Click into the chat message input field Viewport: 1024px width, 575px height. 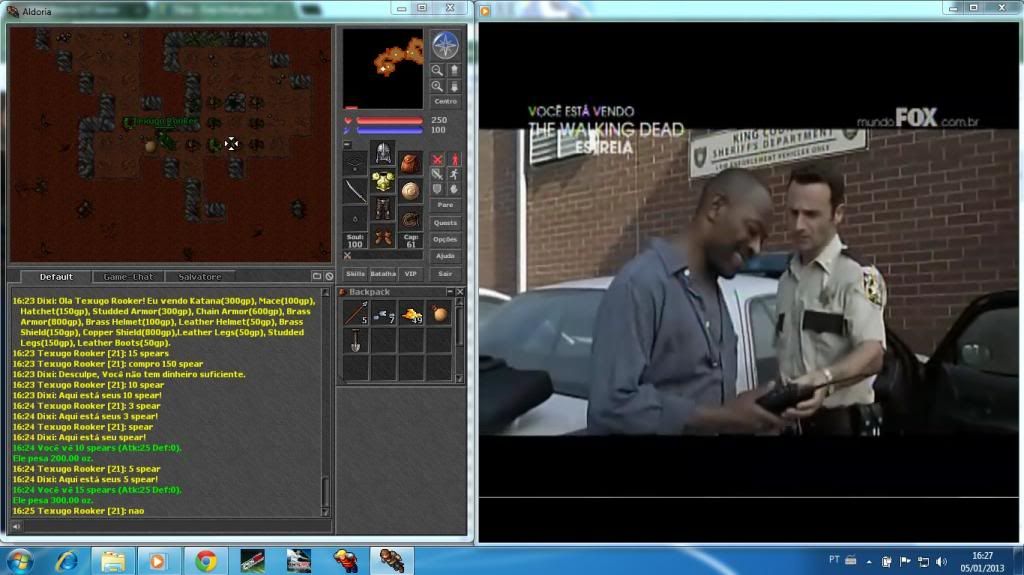pyautogui.click(x=178, y=526)
